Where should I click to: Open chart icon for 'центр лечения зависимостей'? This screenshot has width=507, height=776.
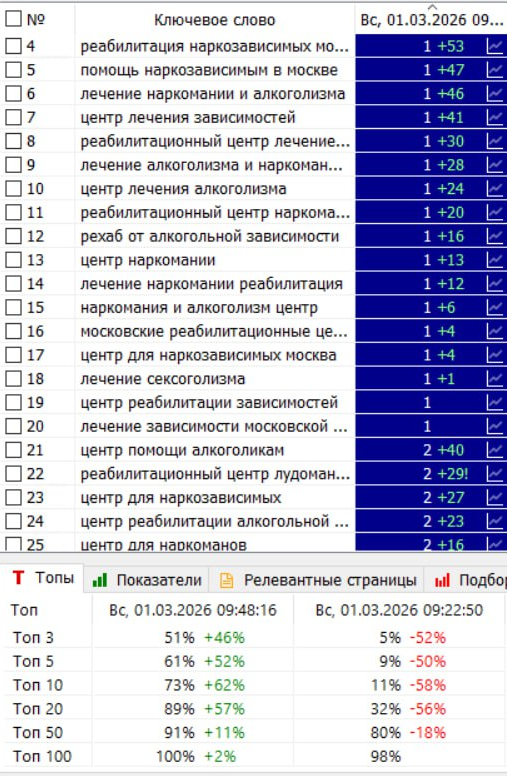(495, 117)
